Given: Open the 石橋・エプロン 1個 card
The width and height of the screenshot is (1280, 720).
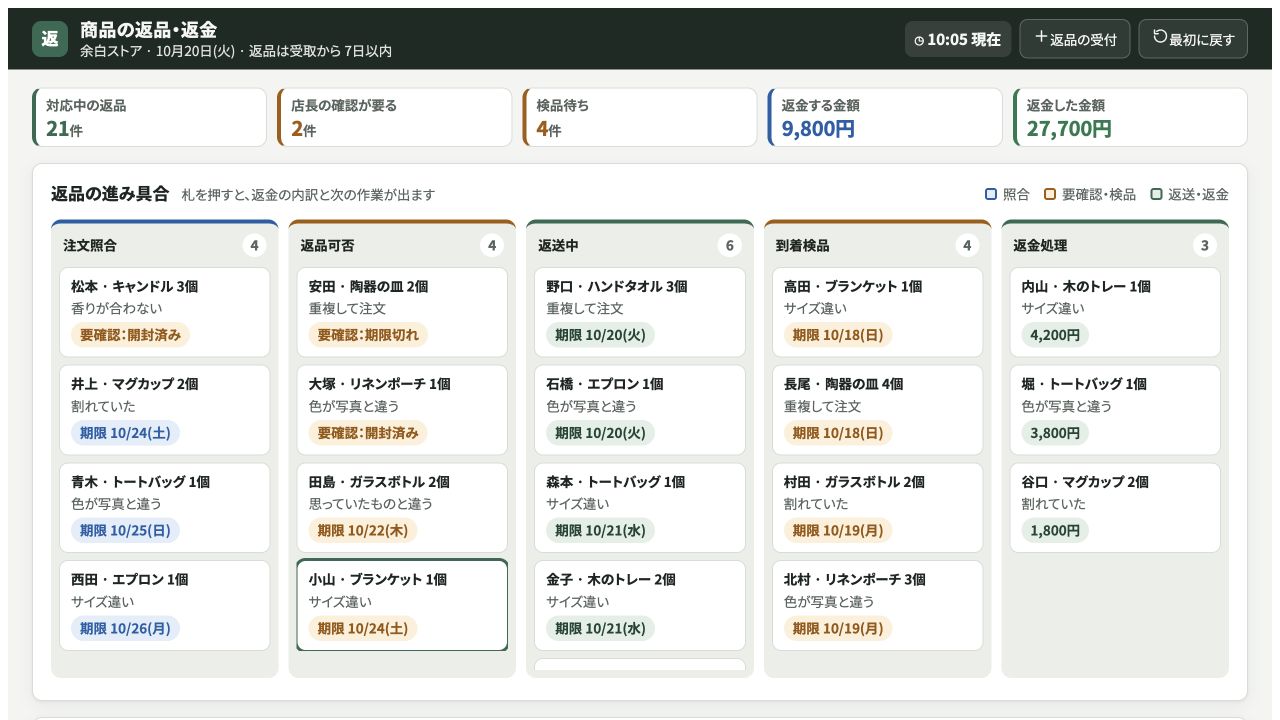Looking at the screenshot, I should tap(640, 410).
